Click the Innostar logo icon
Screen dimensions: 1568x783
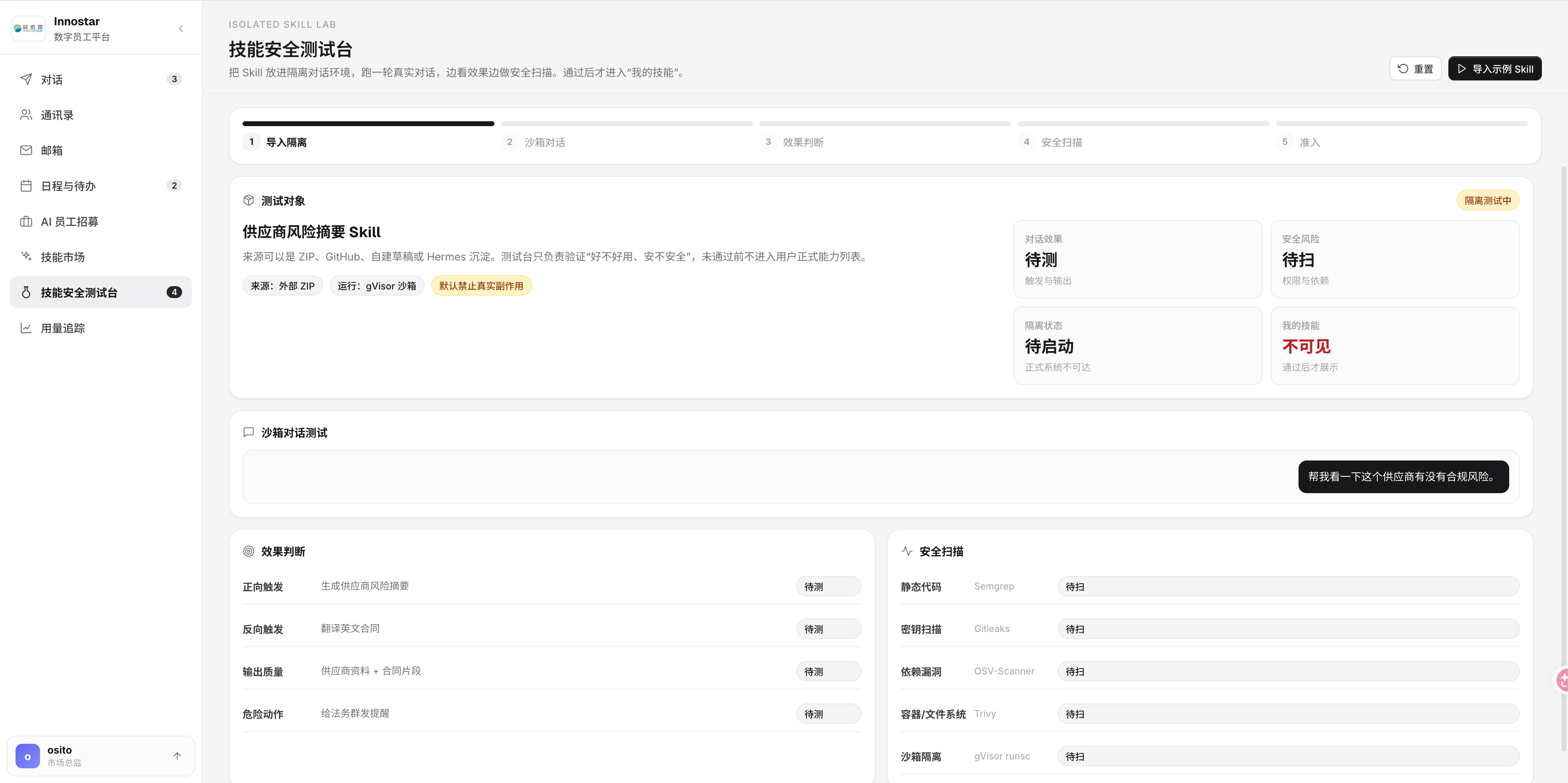click(28, 29)
